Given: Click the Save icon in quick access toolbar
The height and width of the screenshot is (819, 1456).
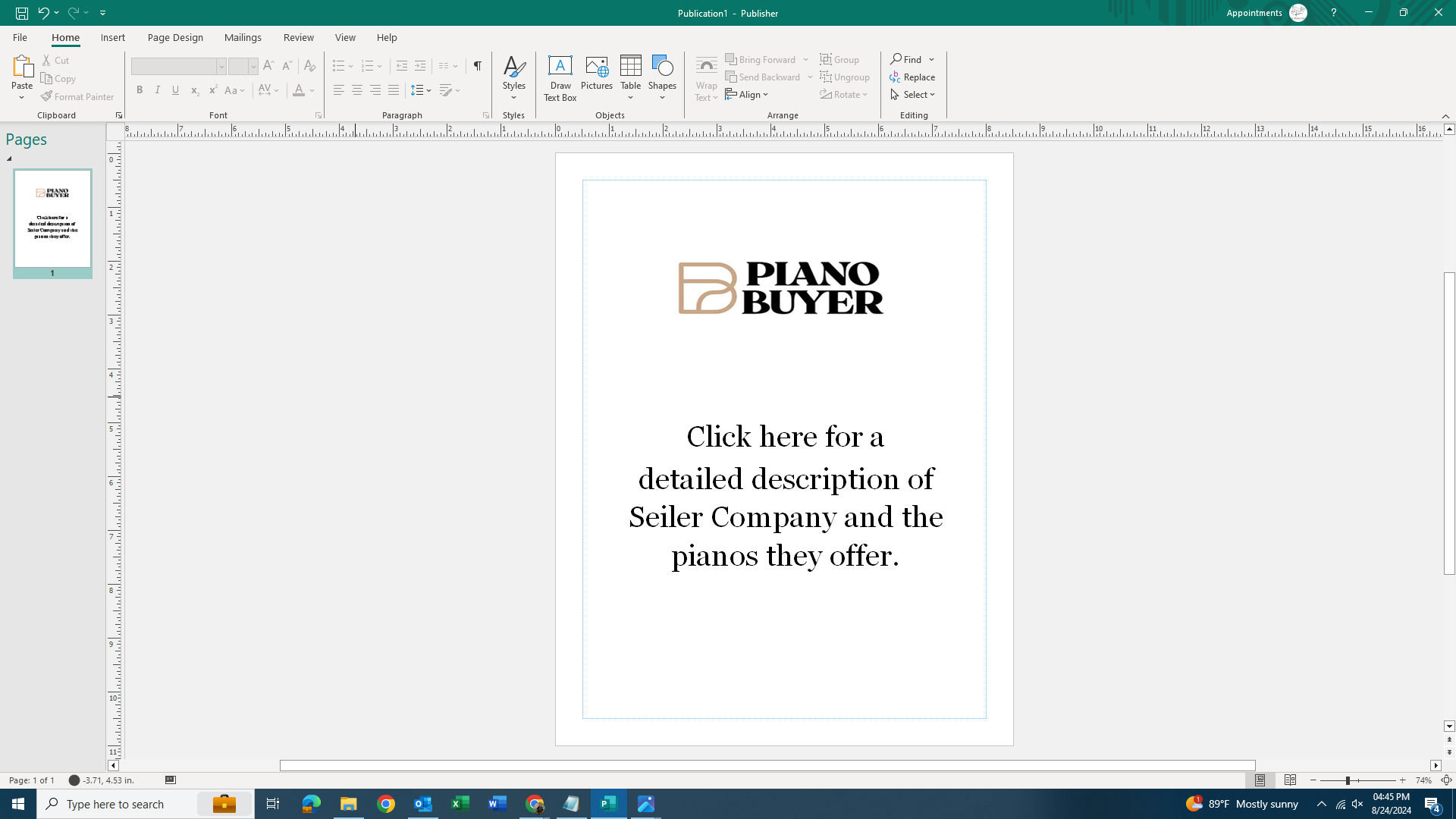Looking at the screenshot, I should [x=22, y=13].
